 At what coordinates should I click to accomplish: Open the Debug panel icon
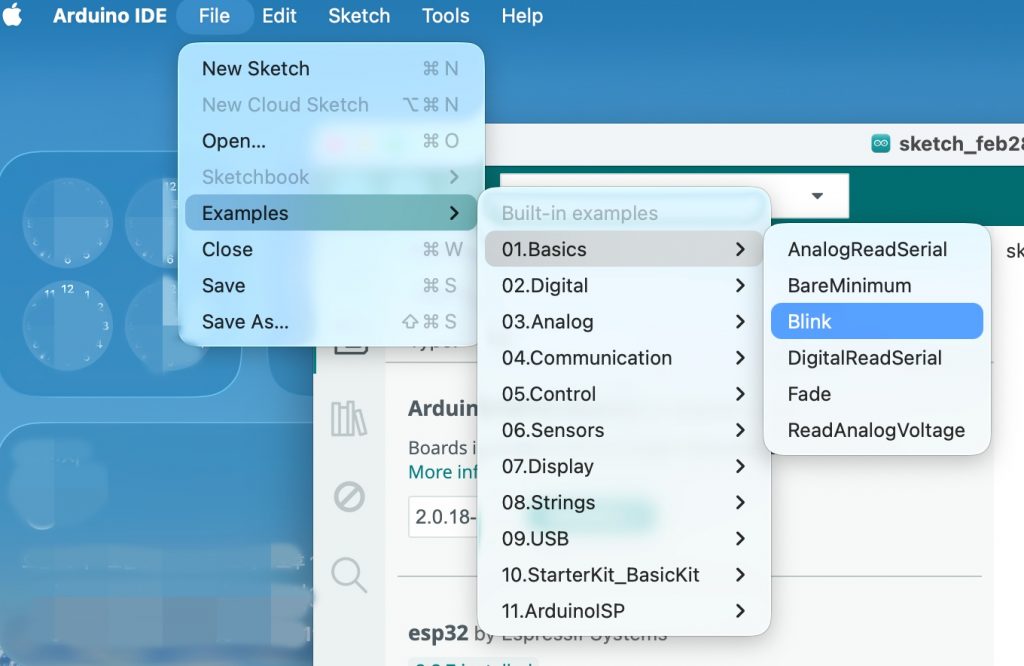tap(349, 496)
